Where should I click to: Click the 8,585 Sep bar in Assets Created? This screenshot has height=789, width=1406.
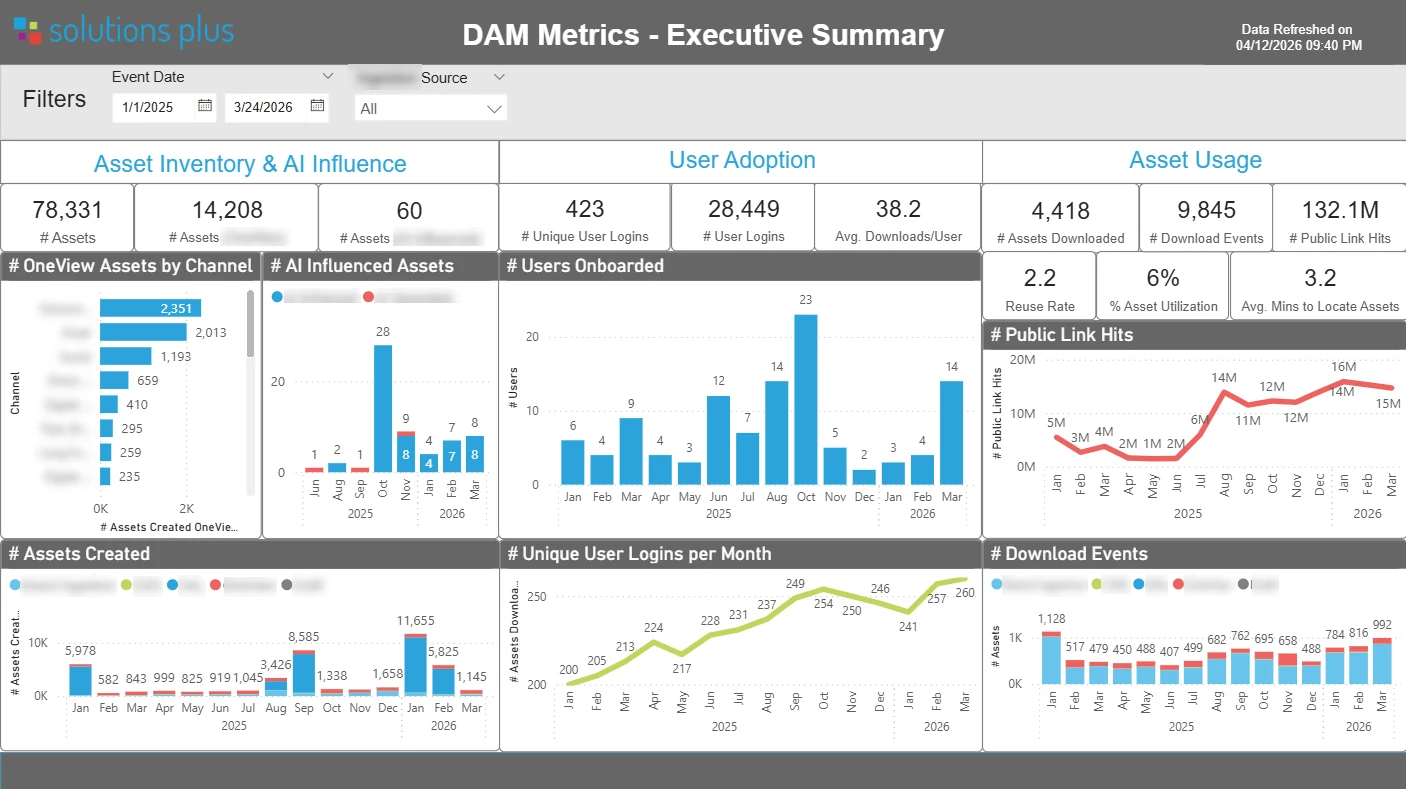coord(303,672)
